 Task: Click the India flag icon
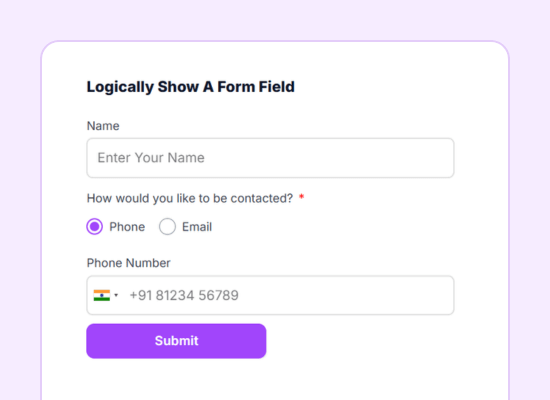[102, 295]
